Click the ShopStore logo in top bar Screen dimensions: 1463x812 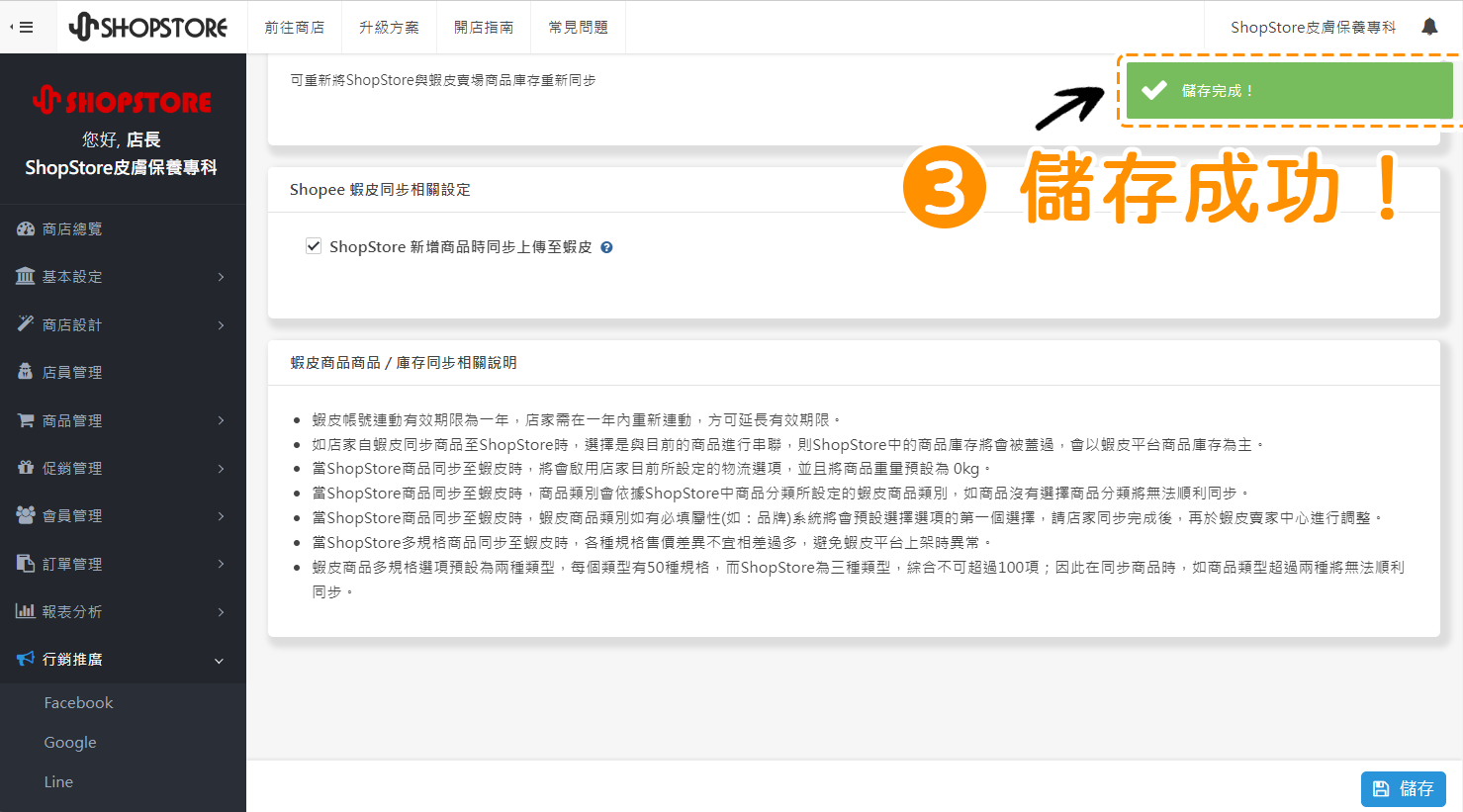(x=148, y=27)
